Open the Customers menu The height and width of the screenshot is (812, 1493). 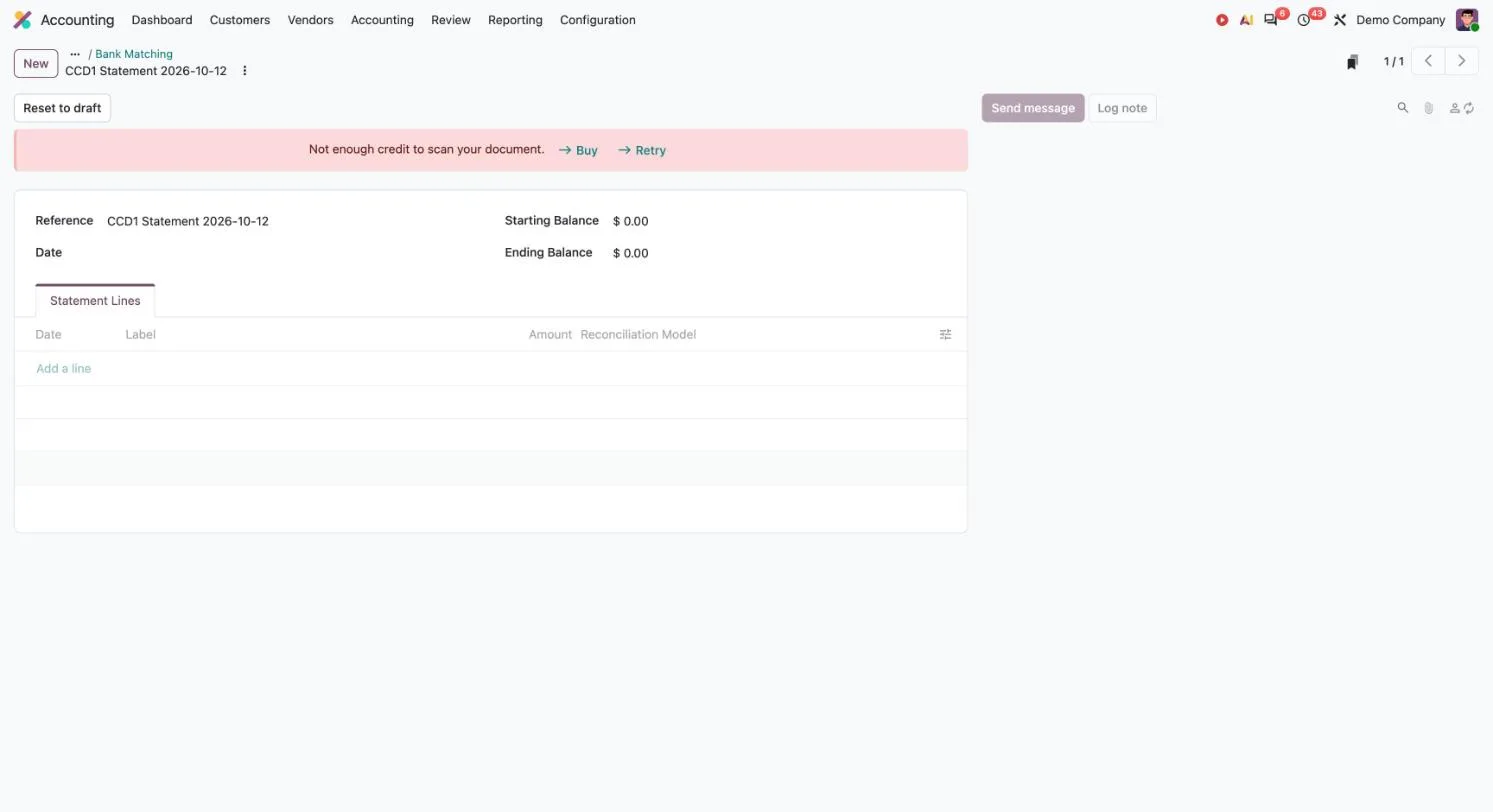pyautogui.click(x=240, y=20)
